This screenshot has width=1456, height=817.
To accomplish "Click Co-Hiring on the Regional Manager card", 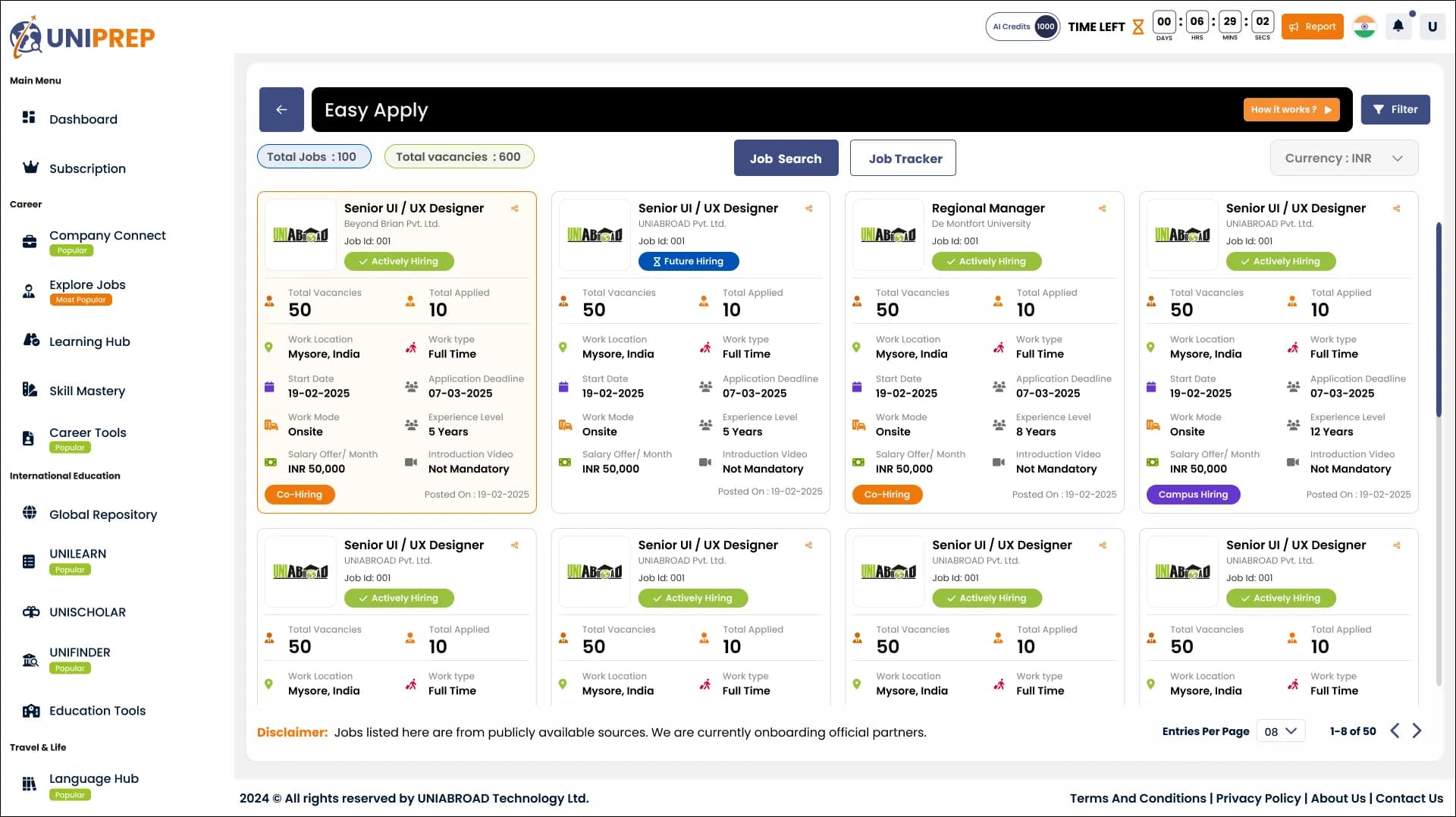I will coord(886,495).
